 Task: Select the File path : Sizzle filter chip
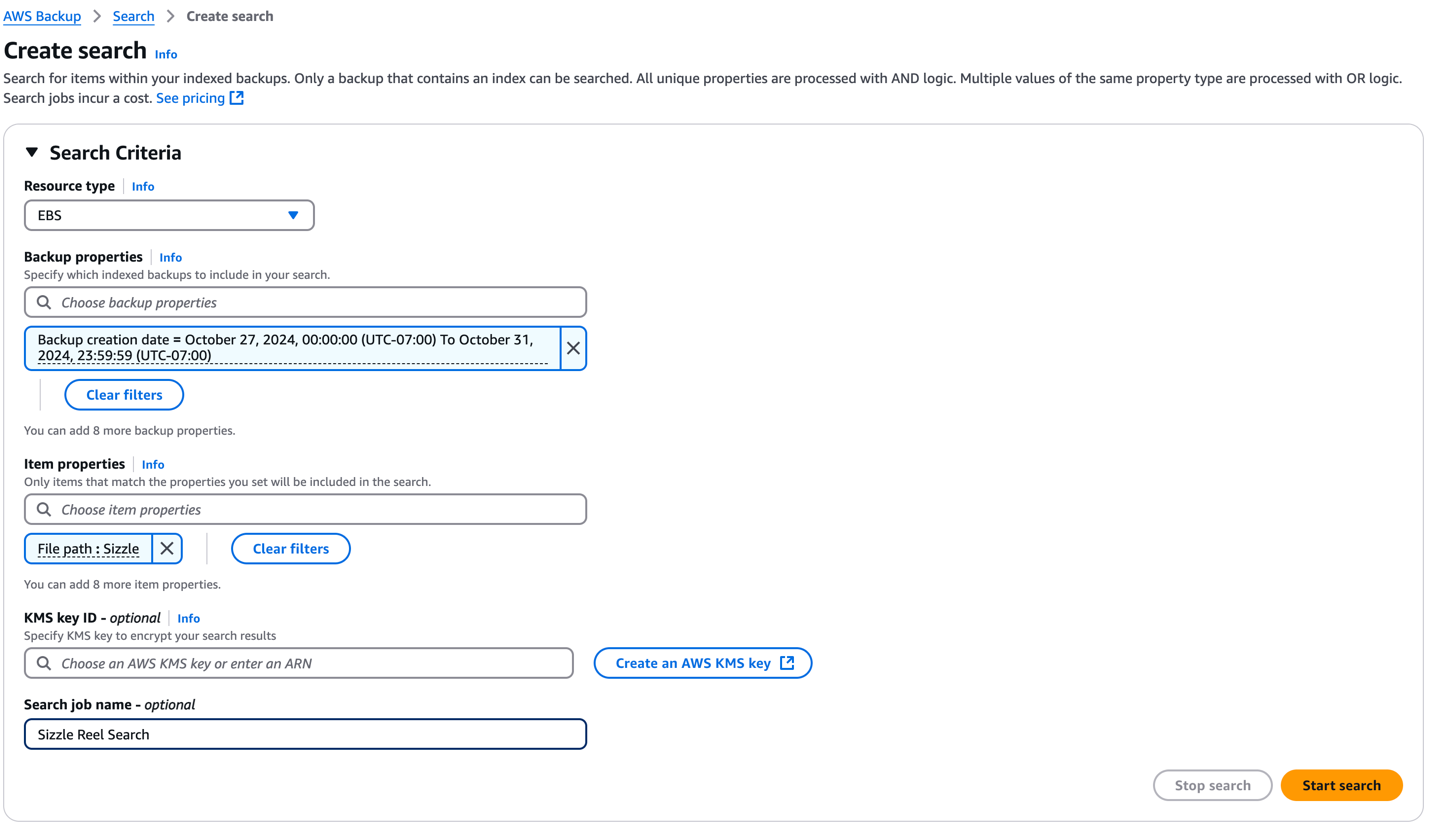(87, 548)
